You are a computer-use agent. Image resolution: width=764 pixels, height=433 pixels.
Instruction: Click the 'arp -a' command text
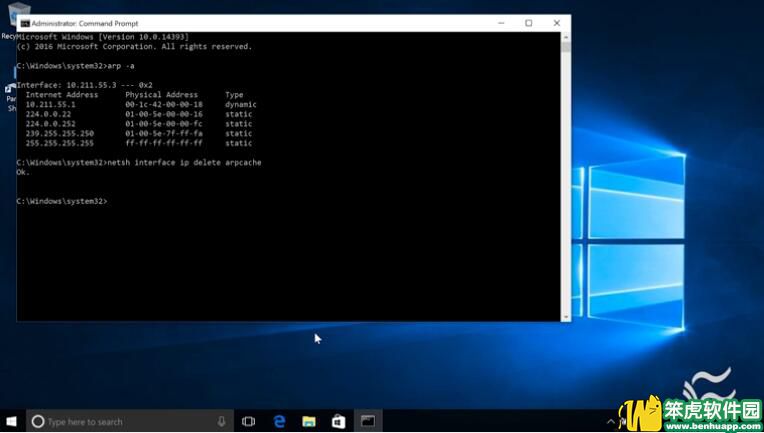coord(120,66)
